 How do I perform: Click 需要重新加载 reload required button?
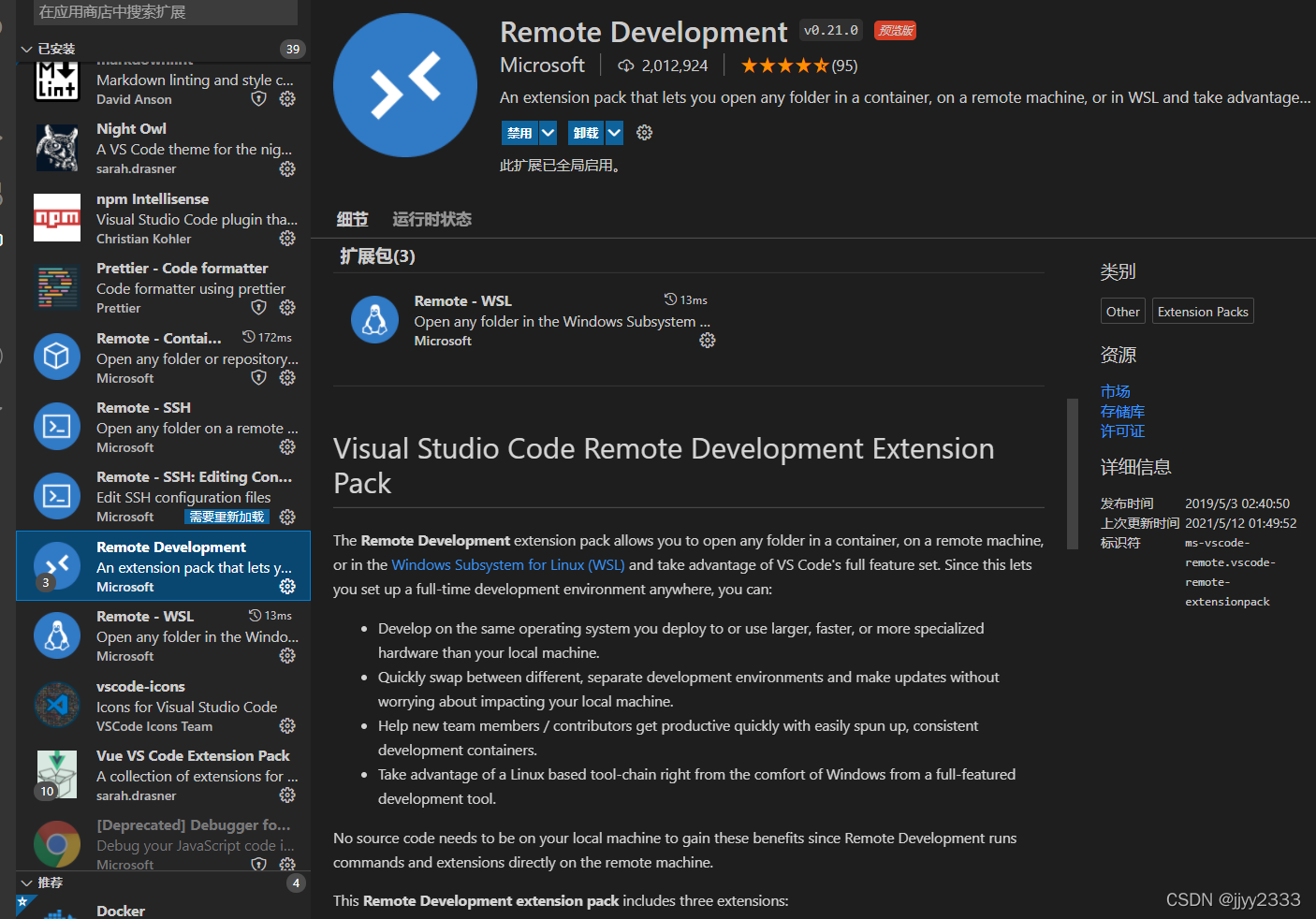click(227, 517)
